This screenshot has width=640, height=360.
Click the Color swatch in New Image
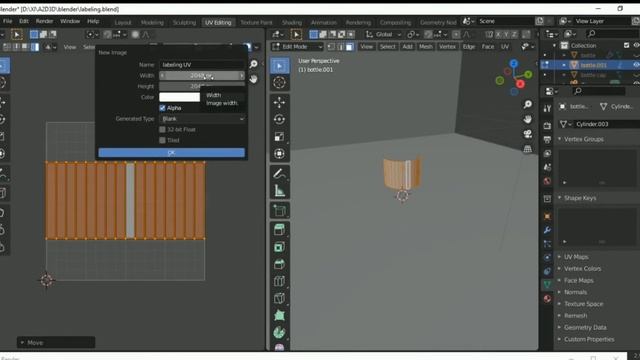pyautogui.click(x=179, y=97)
